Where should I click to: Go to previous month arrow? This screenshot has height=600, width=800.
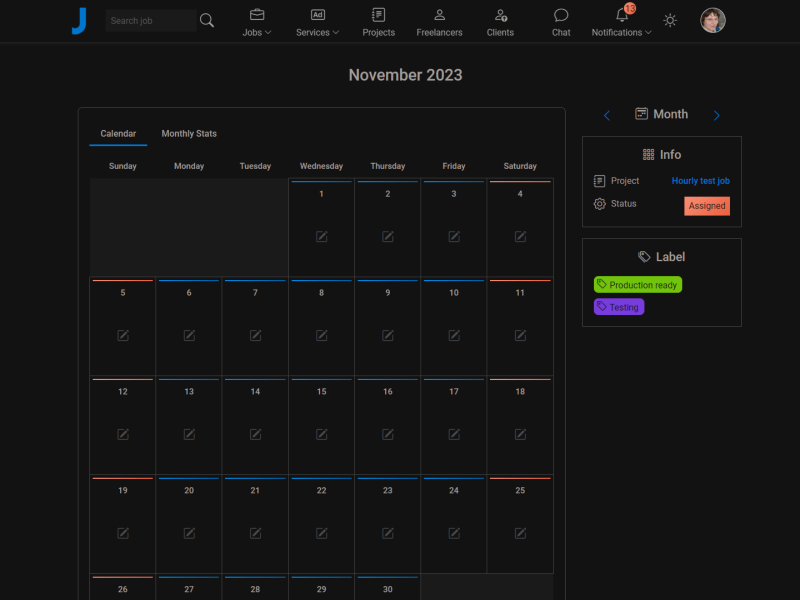point(607,116)
